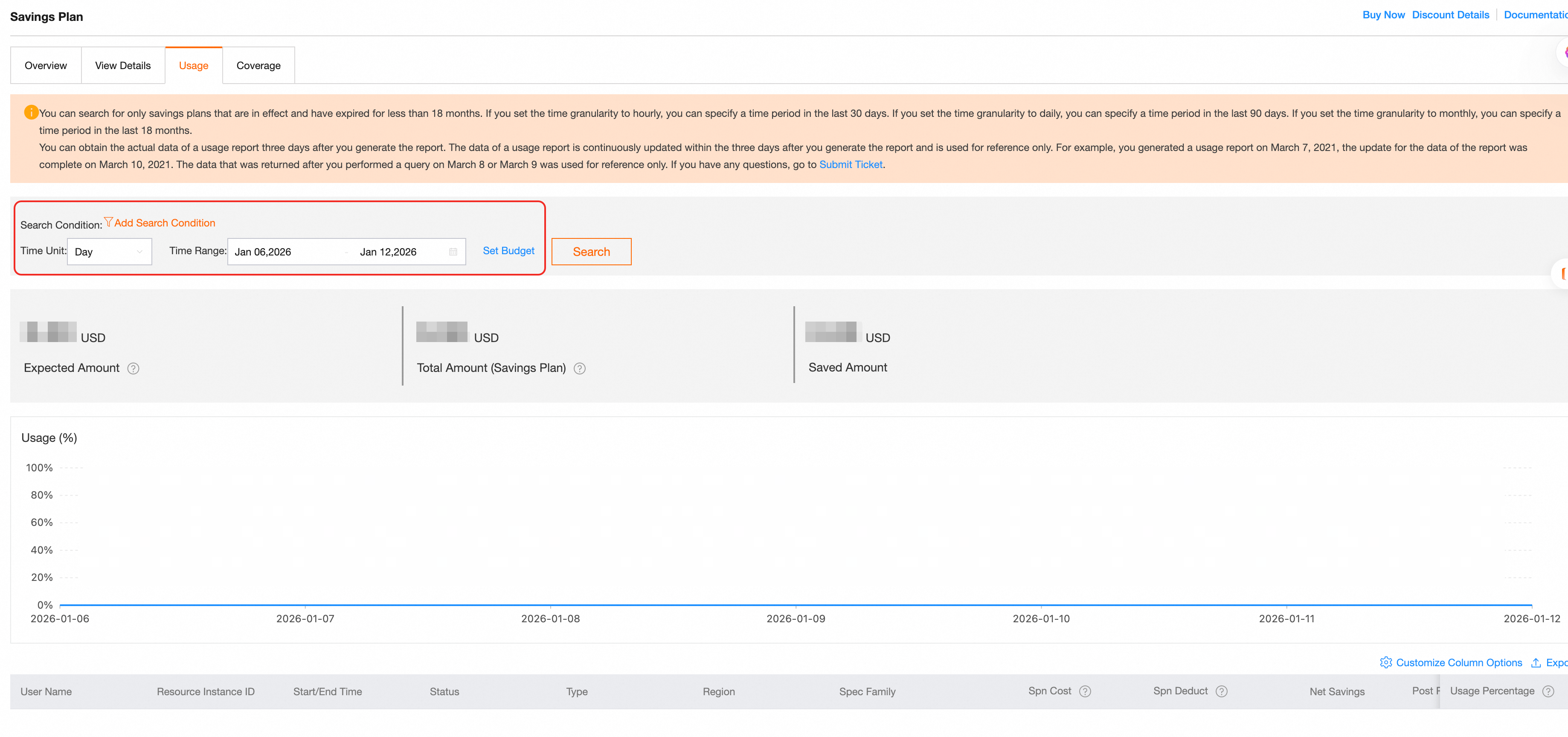Open the Submit Ticket link
This screenshot has height=737, width=1568.
(851, 164)
